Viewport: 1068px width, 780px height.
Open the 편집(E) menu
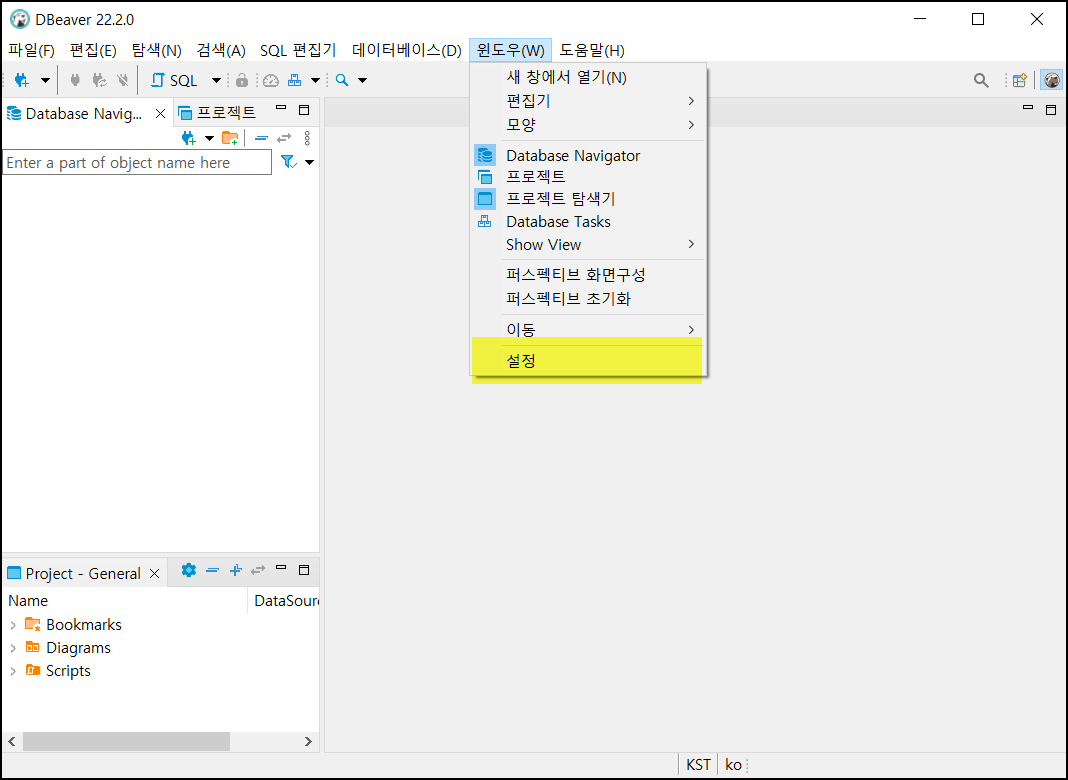tap(93, 50)
